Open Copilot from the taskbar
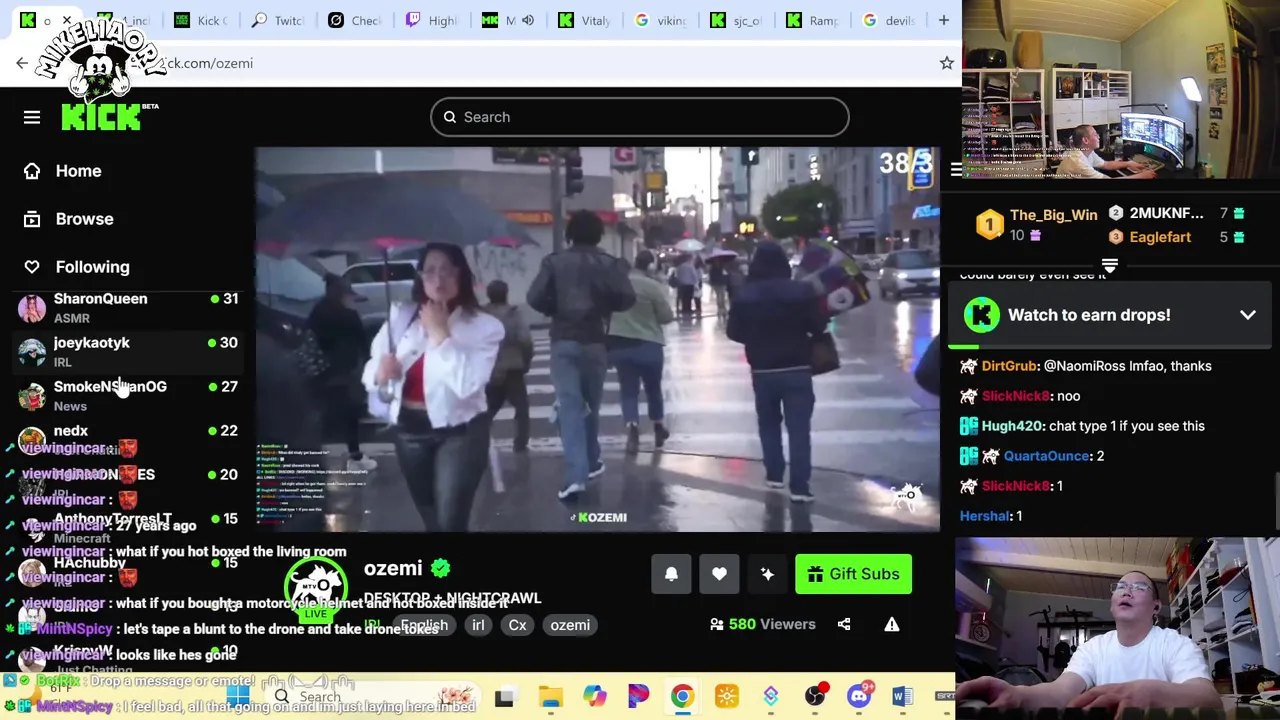The height and width of the screenshot is (720, 1280). pyautogui.click(x=595, y=697)
